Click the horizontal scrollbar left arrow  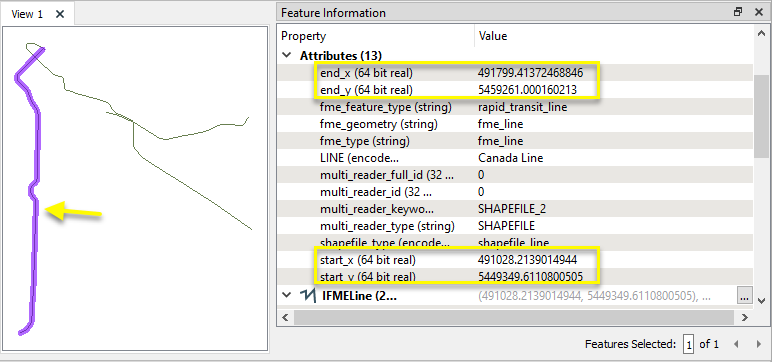(285, 318)
